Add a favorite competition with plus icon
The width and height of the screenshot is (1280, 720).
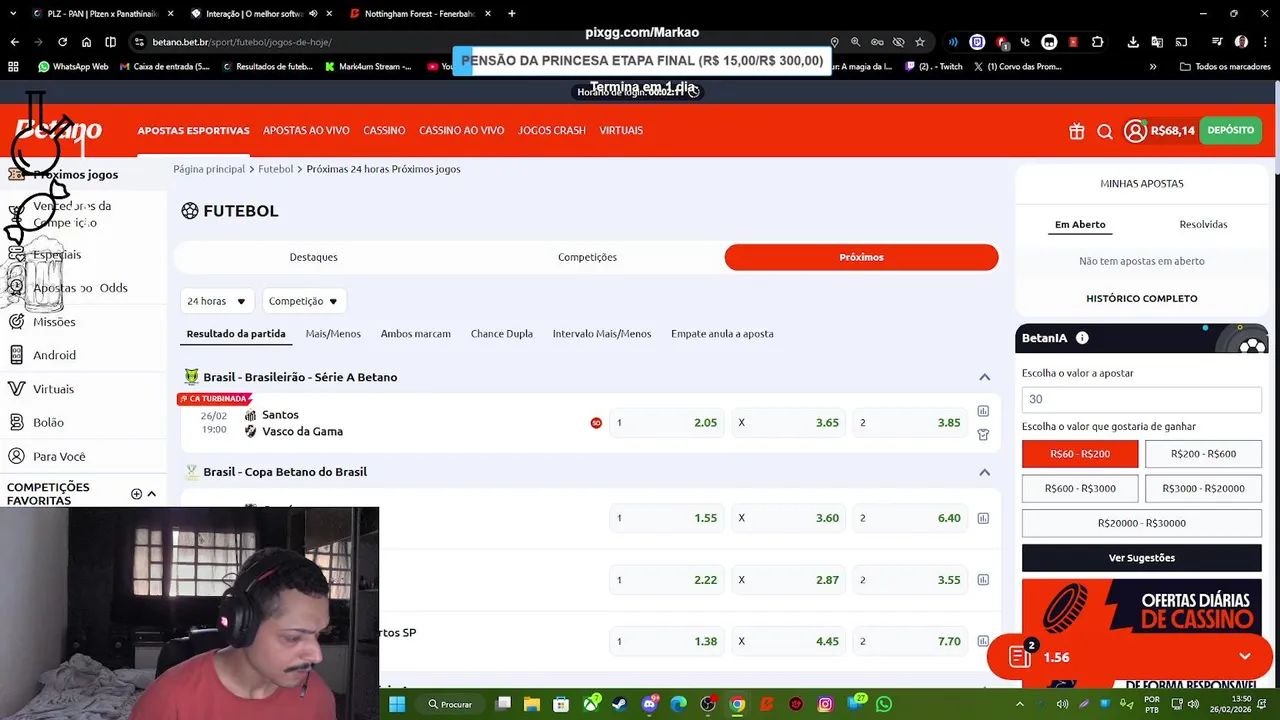(136, 494)
